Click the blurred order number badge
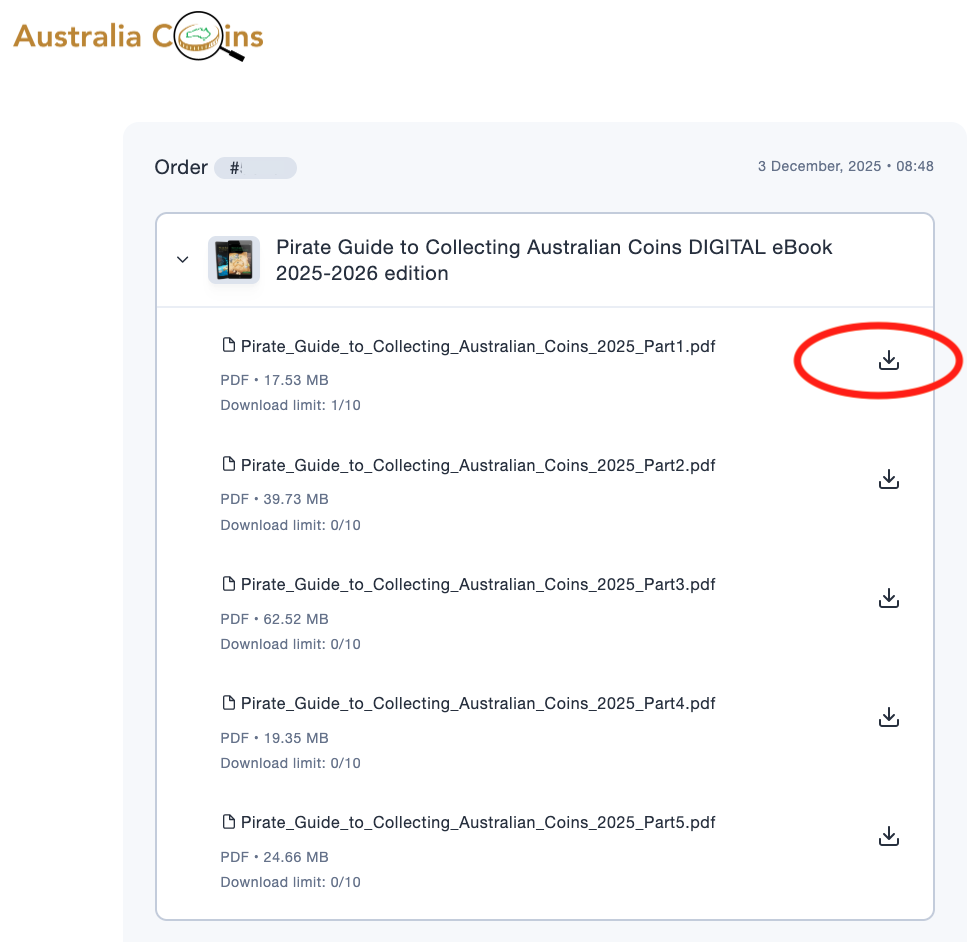Screen dimensions: 967x942 [255, 167]
